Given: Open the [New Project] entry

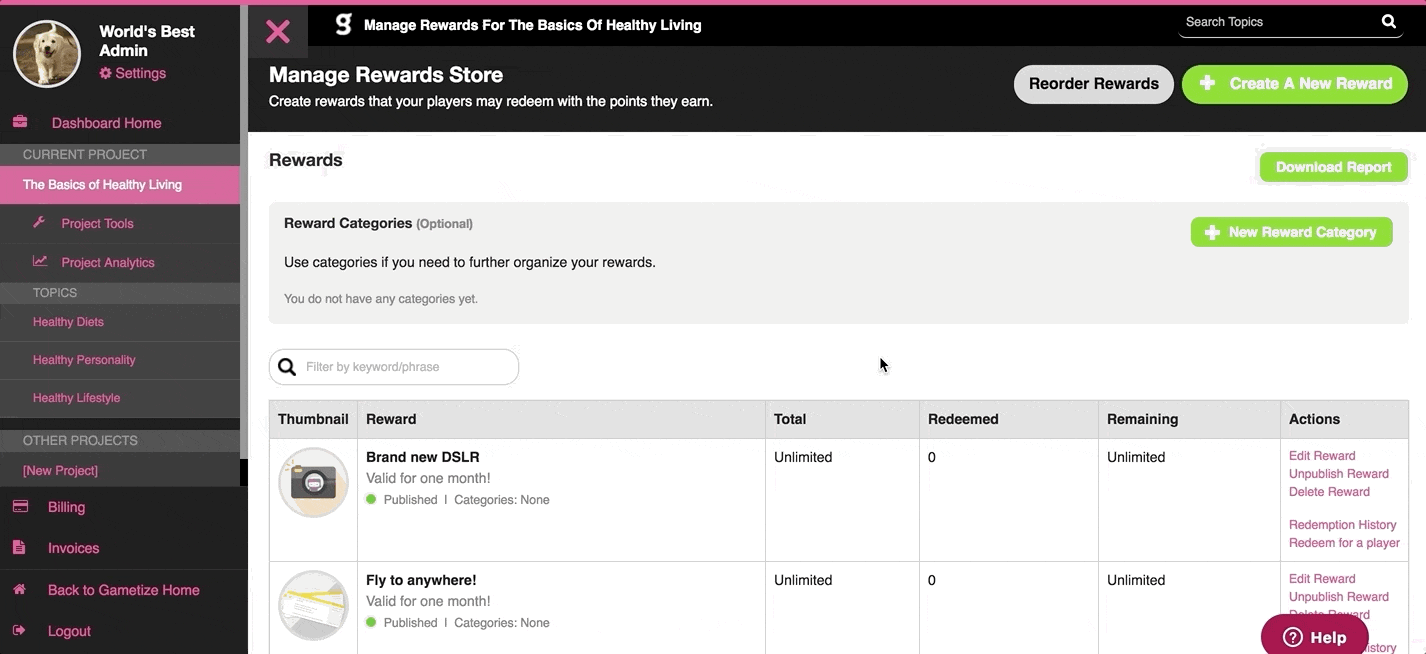Looking at the screenshot, I should 60,471.
